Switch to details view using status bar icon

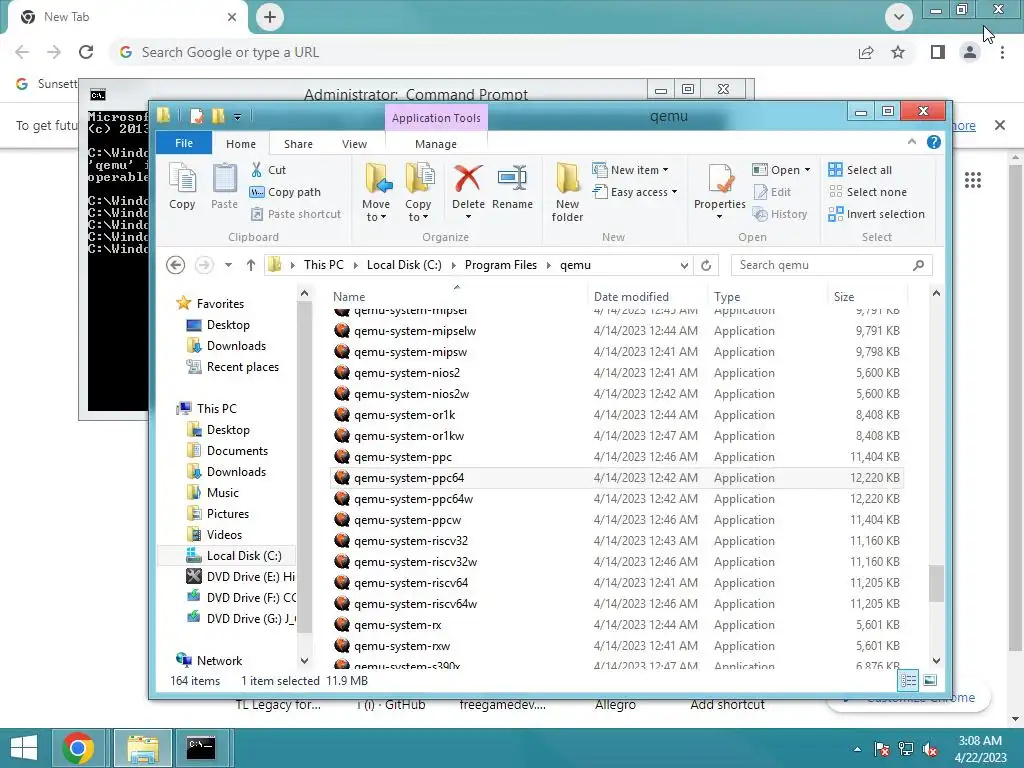(x=908, y=680)
